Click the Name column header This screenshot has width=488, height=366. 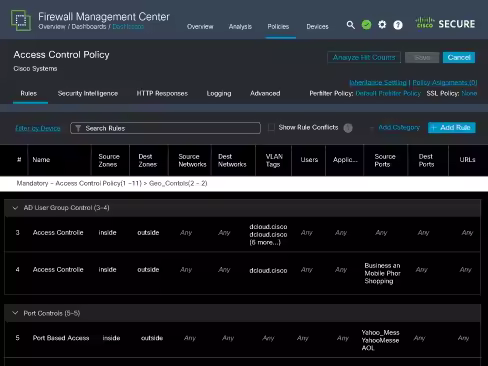tap(41, 160)
